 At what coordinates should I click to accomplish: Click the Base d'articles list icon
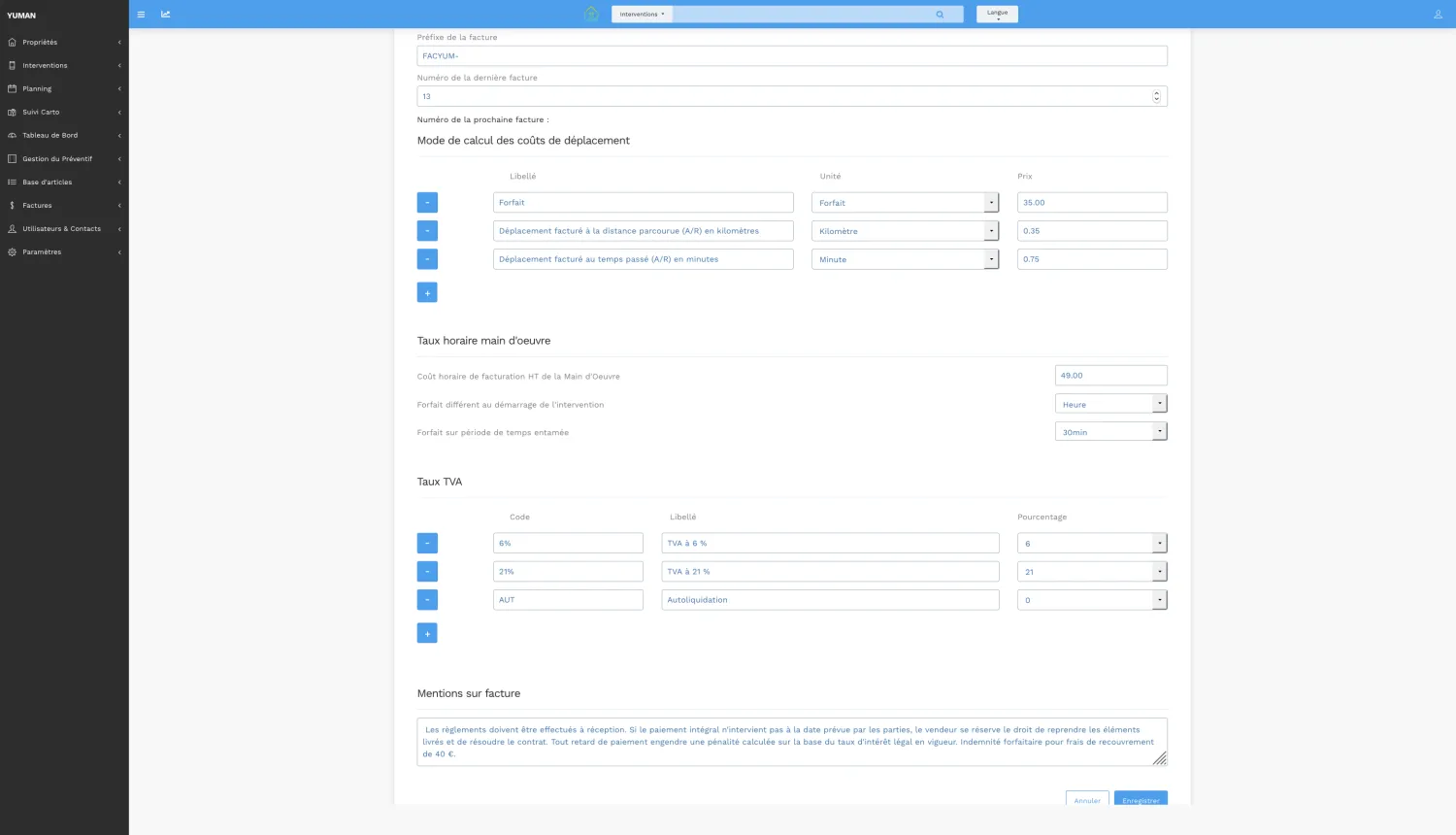click(x=12, y=183)
